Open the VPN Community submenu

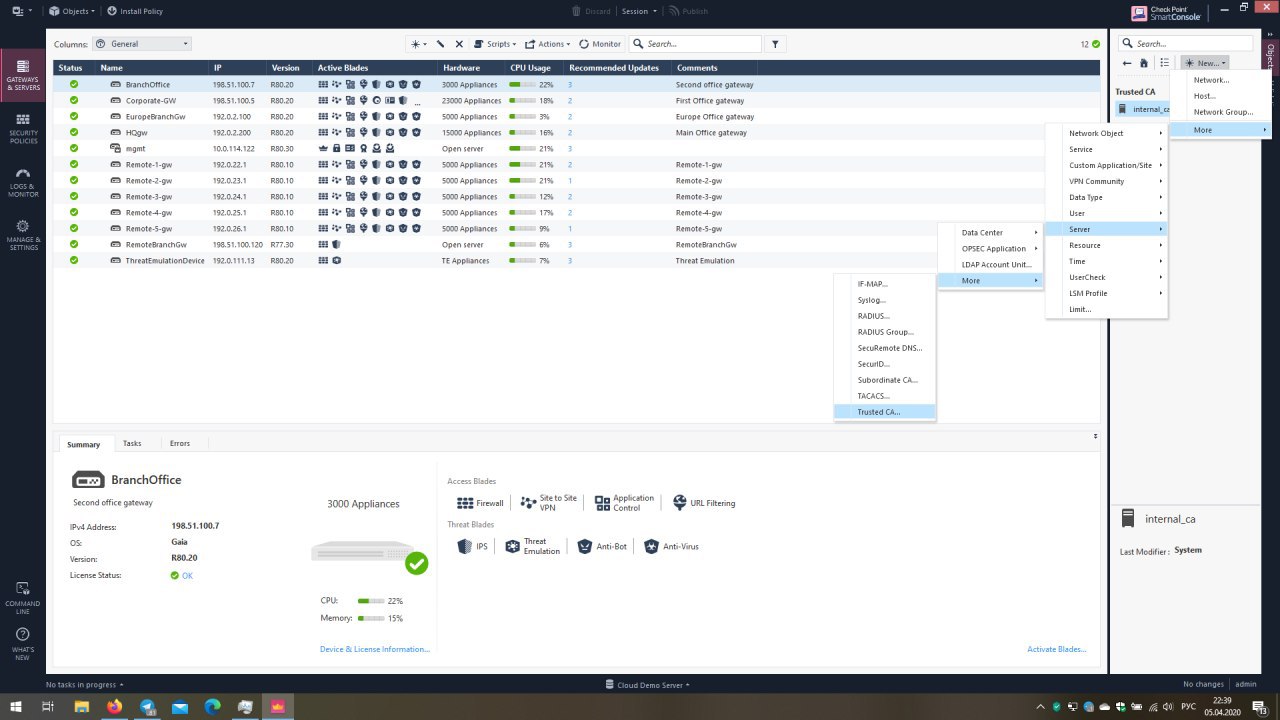[x=1106, y=181]
